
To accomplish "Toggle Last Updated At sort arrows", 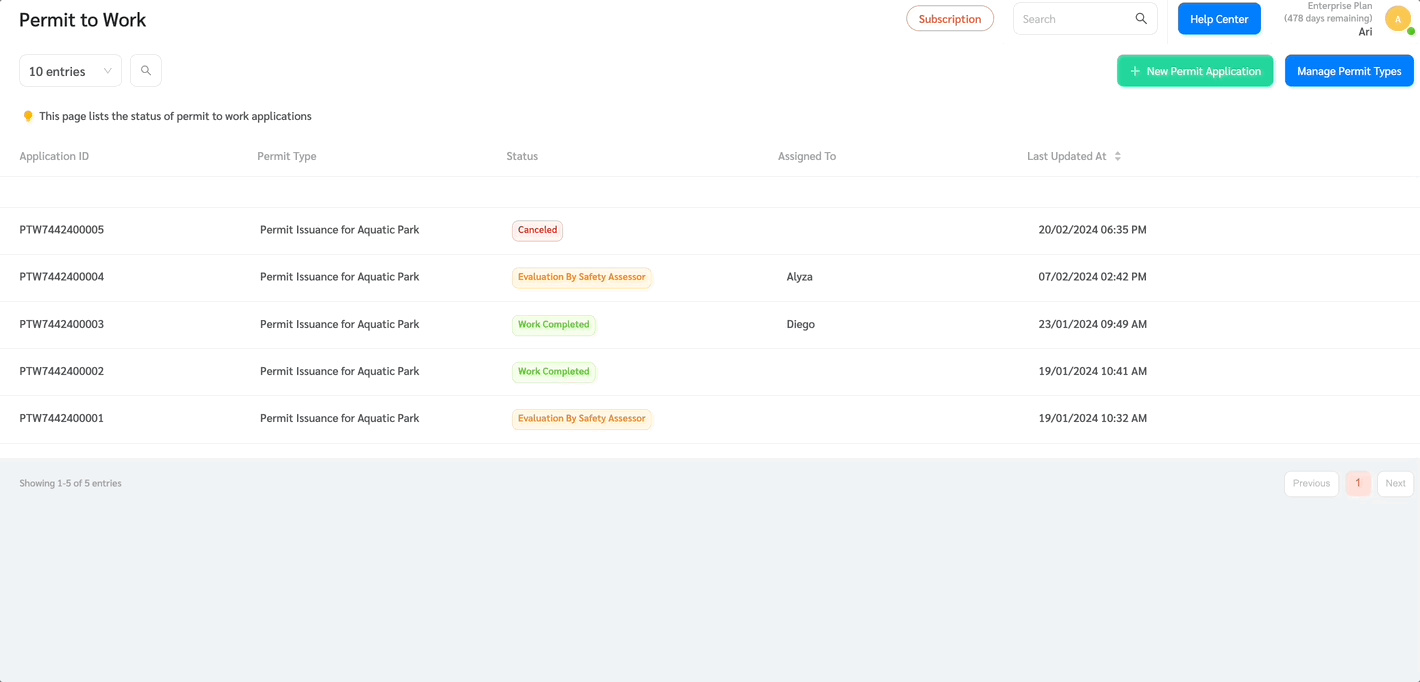I will 1118,156.
